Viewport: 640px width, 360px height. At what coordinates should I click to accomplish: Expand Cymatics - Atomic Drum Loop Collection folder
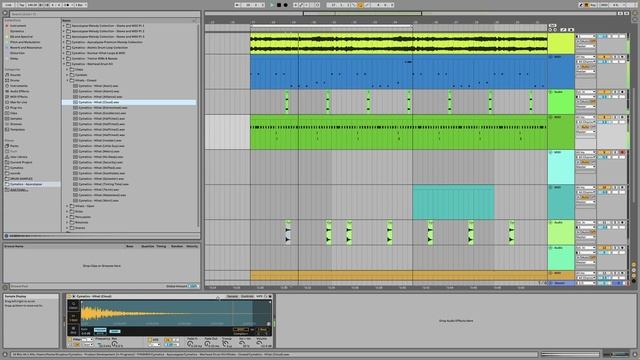tap(64, 47)
